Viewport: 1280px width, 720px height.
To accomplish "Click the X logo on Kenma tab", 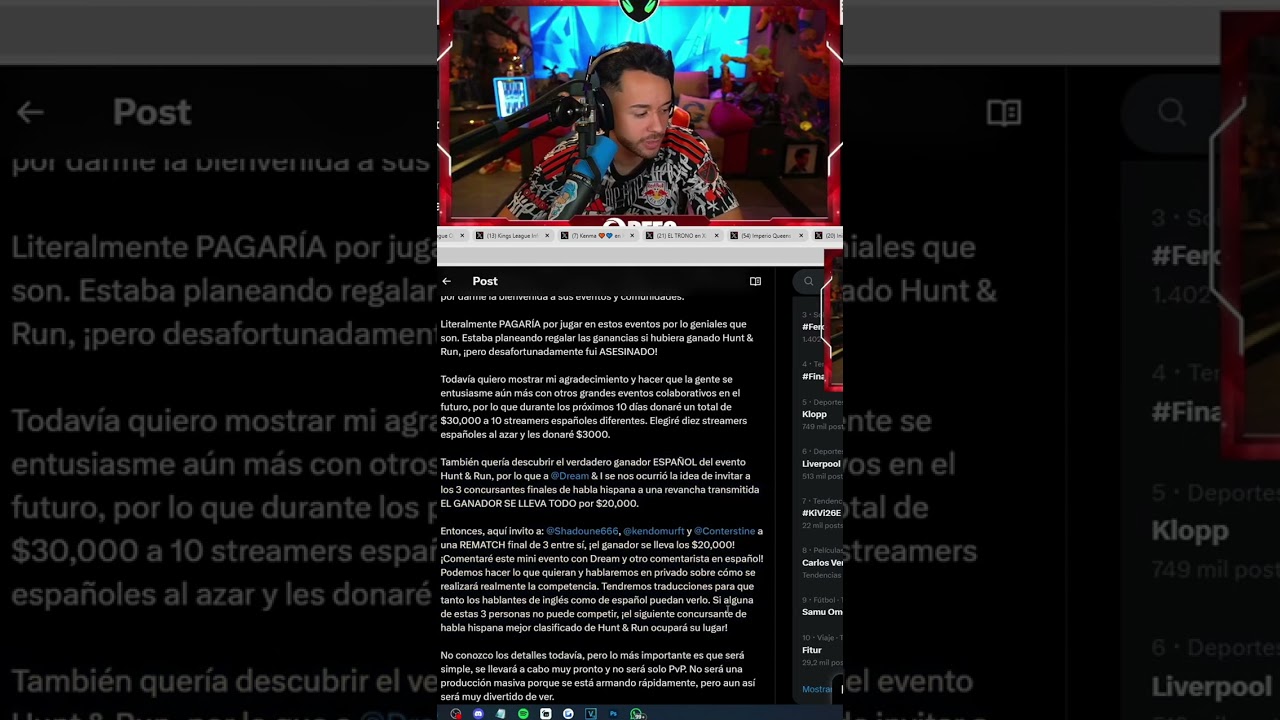I will click(565, 236).
